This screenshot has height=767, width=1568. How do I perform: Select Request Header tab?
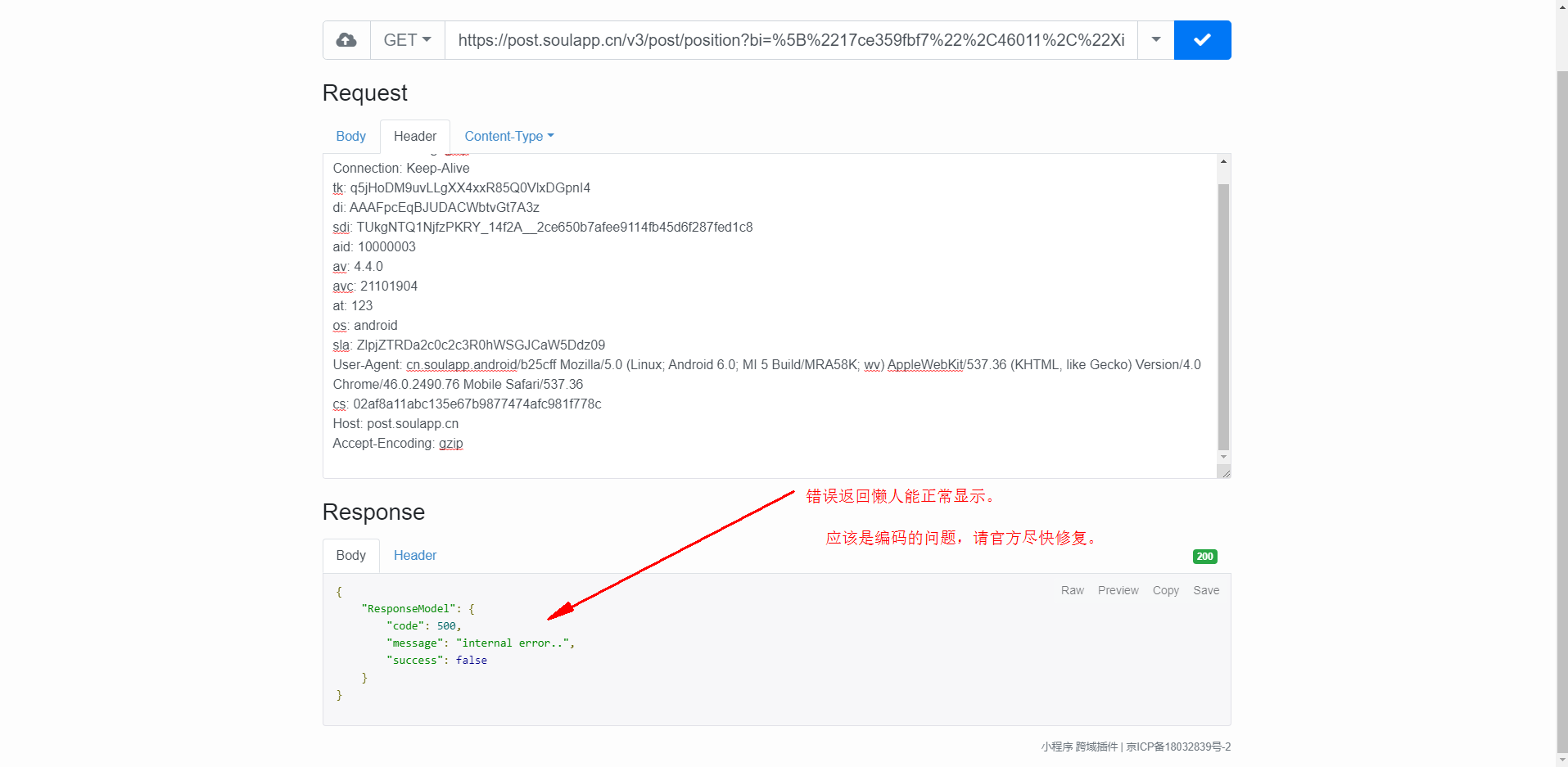coord(415,137)
